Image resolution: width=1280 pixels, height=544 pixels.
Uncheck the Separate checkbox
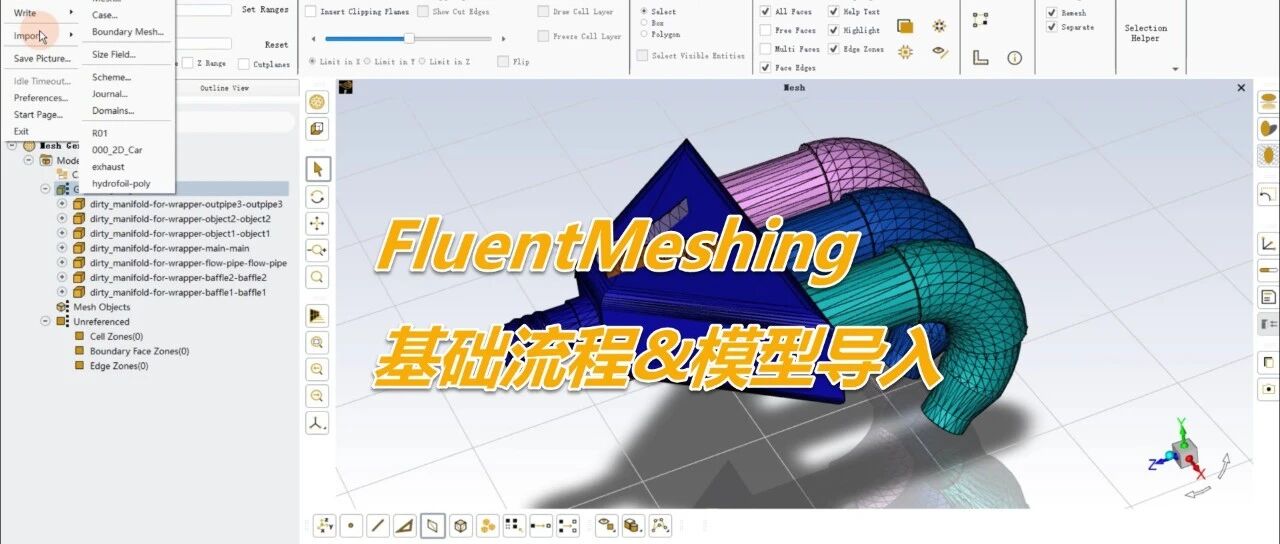(x=1052, y=27)
